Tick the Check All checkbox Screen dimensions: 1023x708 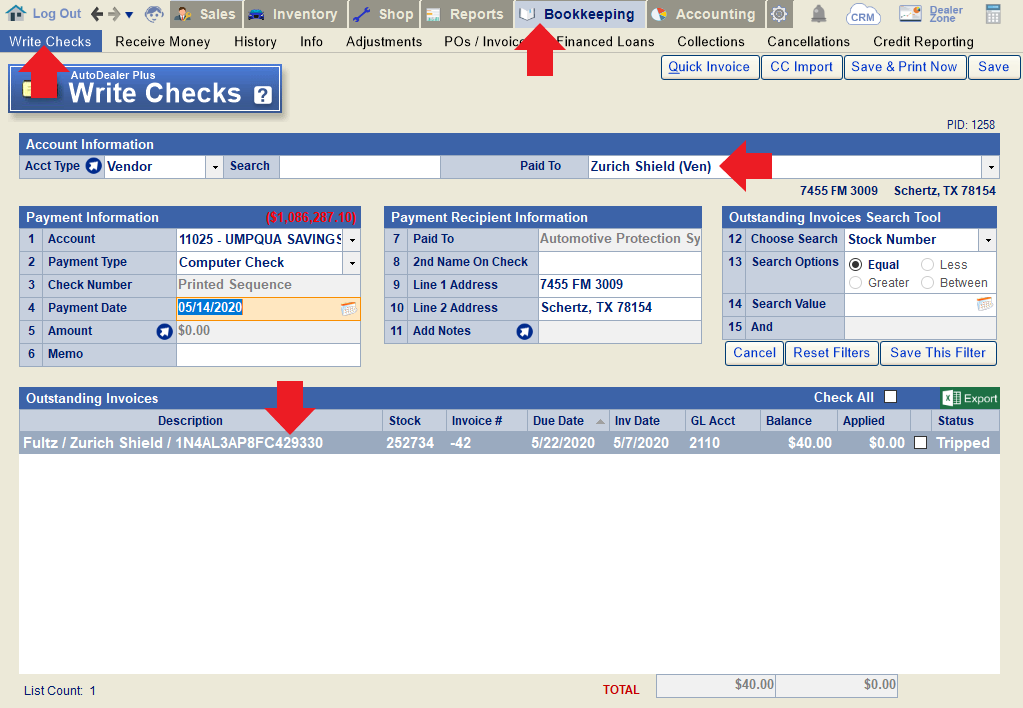tap(890, 397)
